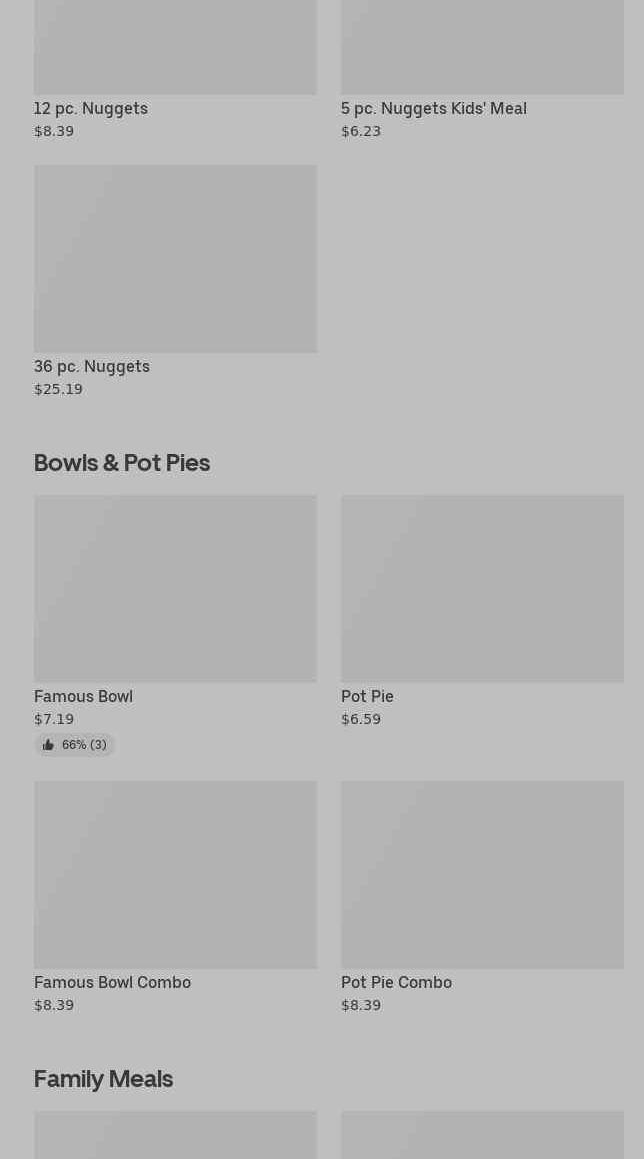Click the Family Meals section heading
Screen dimensions: 644x1159
tap(103, 1078)
